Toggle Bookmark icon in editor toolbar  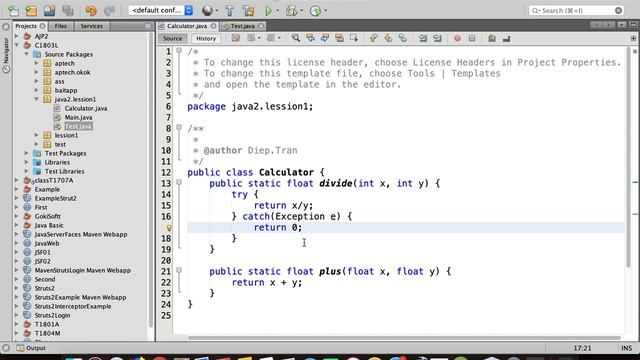402,38
